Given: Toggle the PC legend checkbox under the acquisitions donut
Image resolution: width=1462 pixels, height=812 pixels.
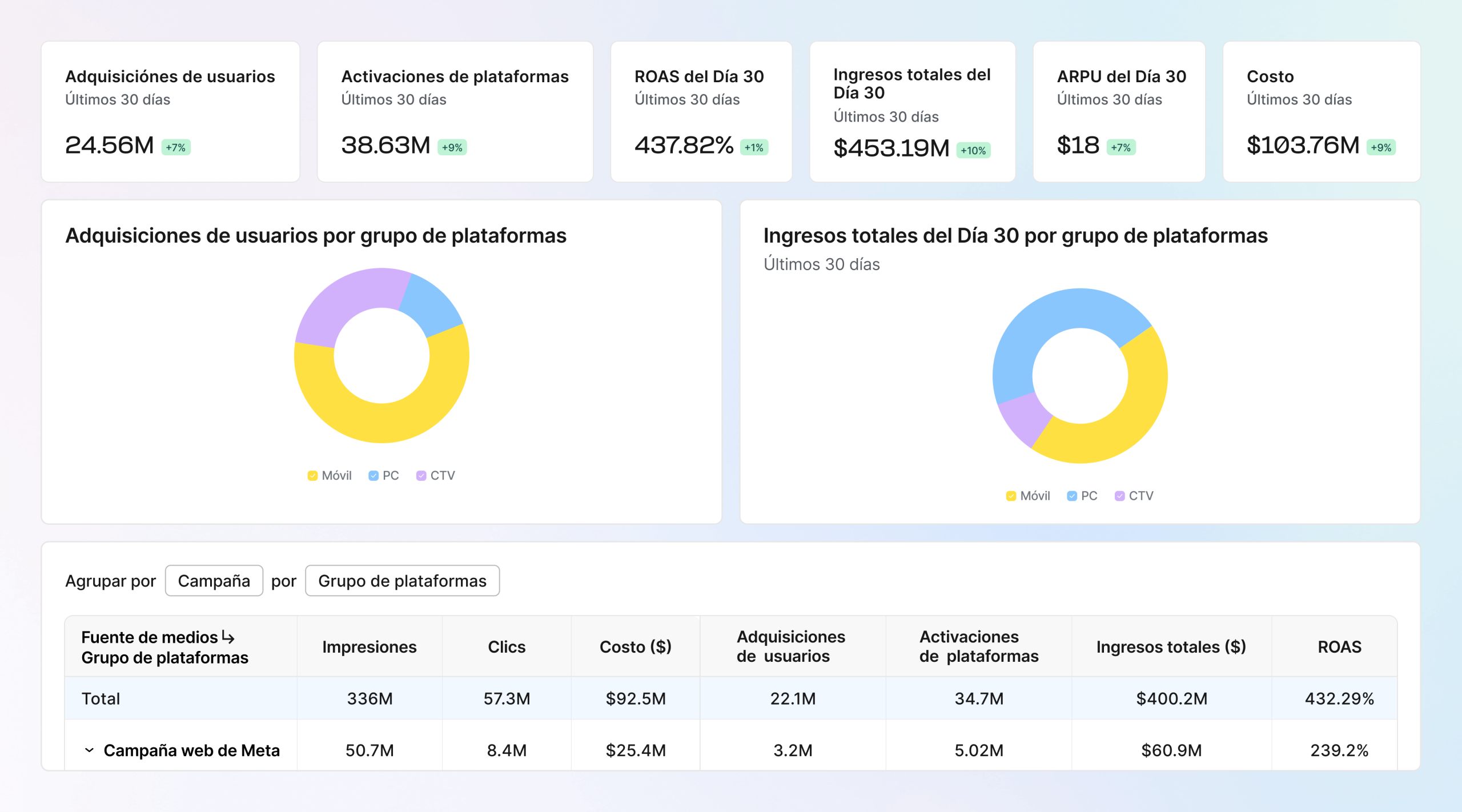Looking at the screenshot, I should pyautogui.click(x=373, y=475).
